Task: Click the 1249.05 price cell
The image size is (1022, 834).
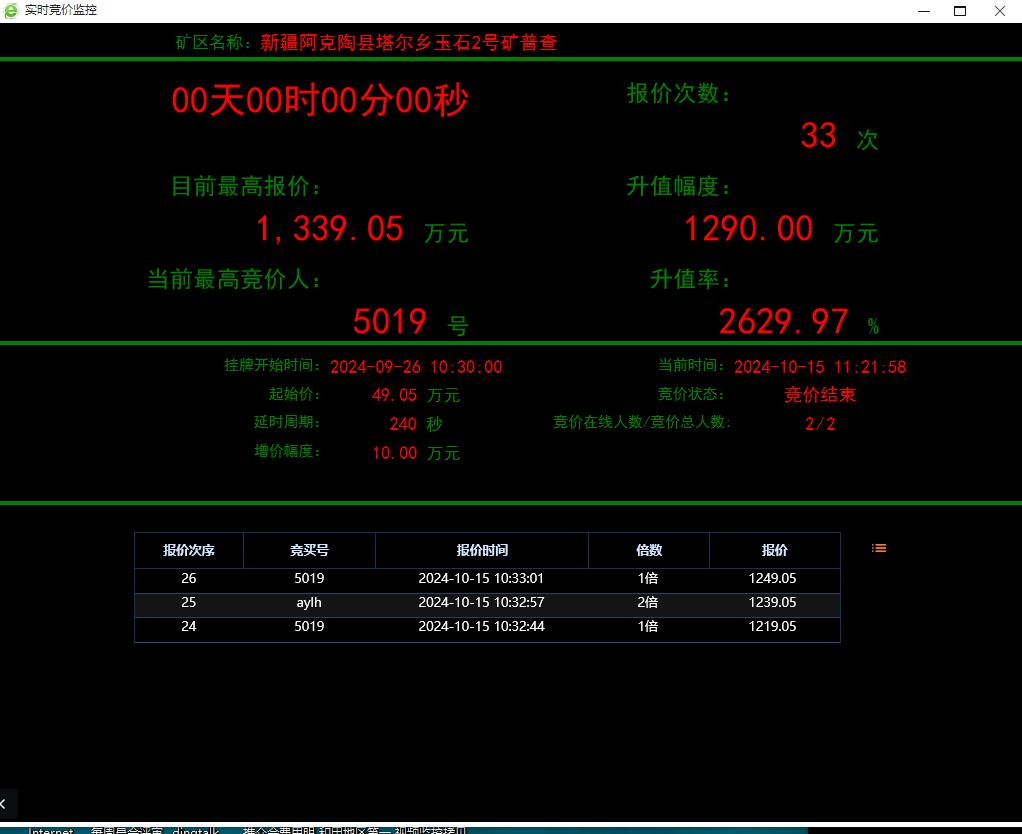Action: 772,579
